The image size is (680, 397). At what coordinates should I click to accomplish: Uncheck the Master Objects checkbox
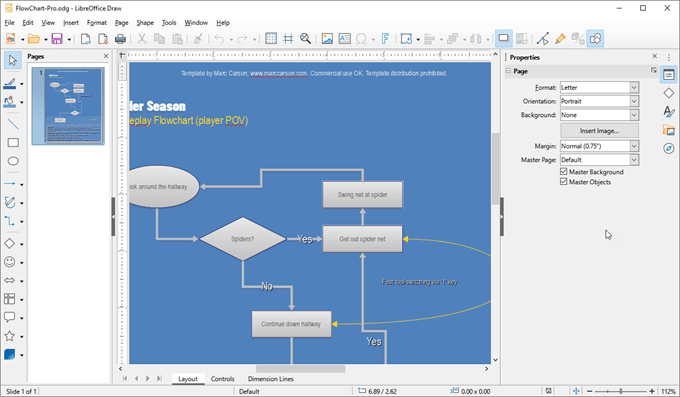pos(563,182)
